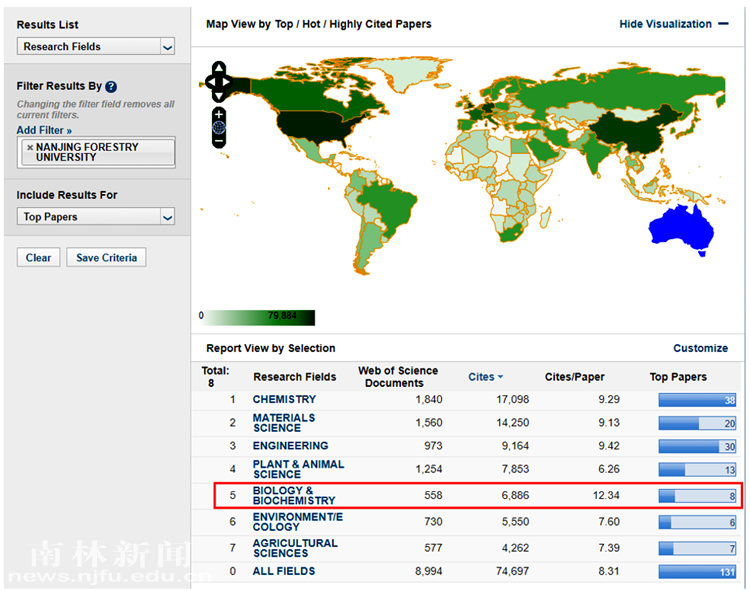Image resolution: width=750 pixels, height=591 pixels.
Task: Open the Research Fields results list dropdown
Action: click(x=167, y=47)
